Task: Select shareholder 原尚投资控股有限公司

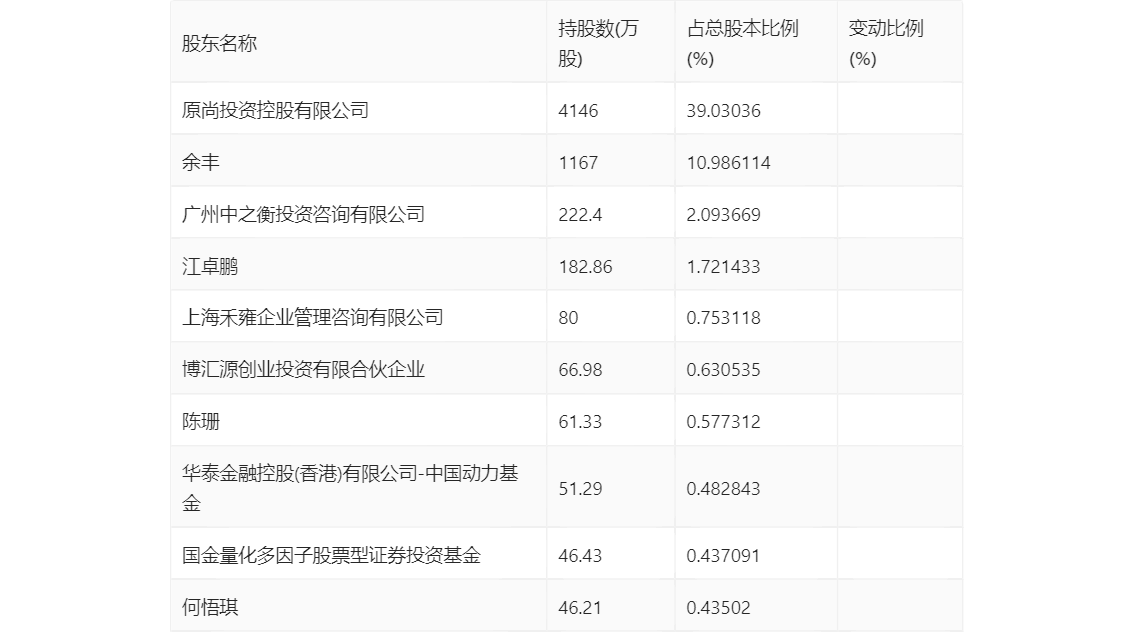Action: [275, 111]
